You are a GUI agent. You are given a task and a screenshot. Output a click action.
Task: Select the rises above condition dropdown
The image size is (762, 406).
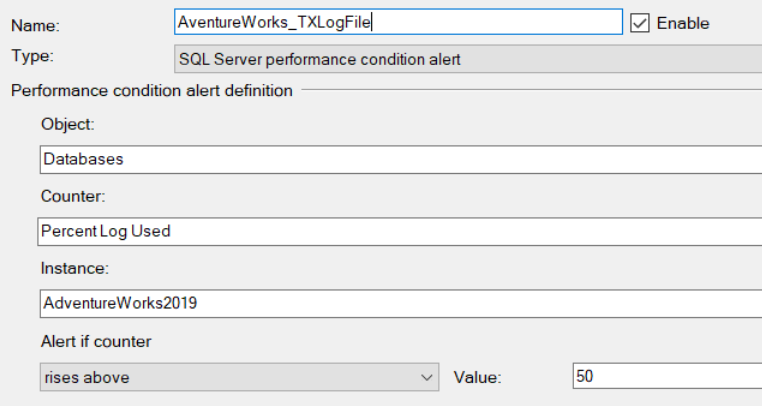tap(240, 377)
